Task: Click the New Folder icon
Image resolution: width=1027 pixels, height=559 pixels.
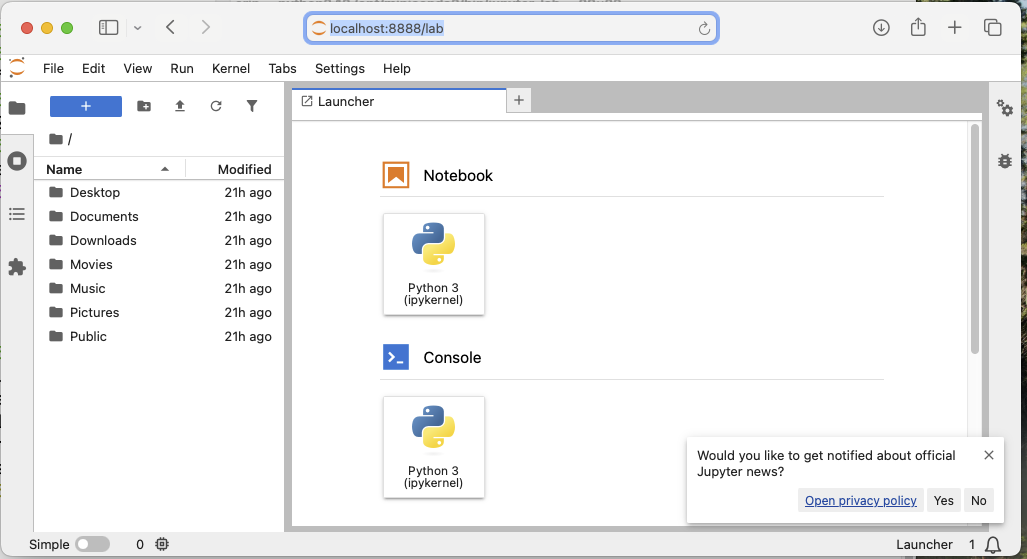Action: coord(144,106)
